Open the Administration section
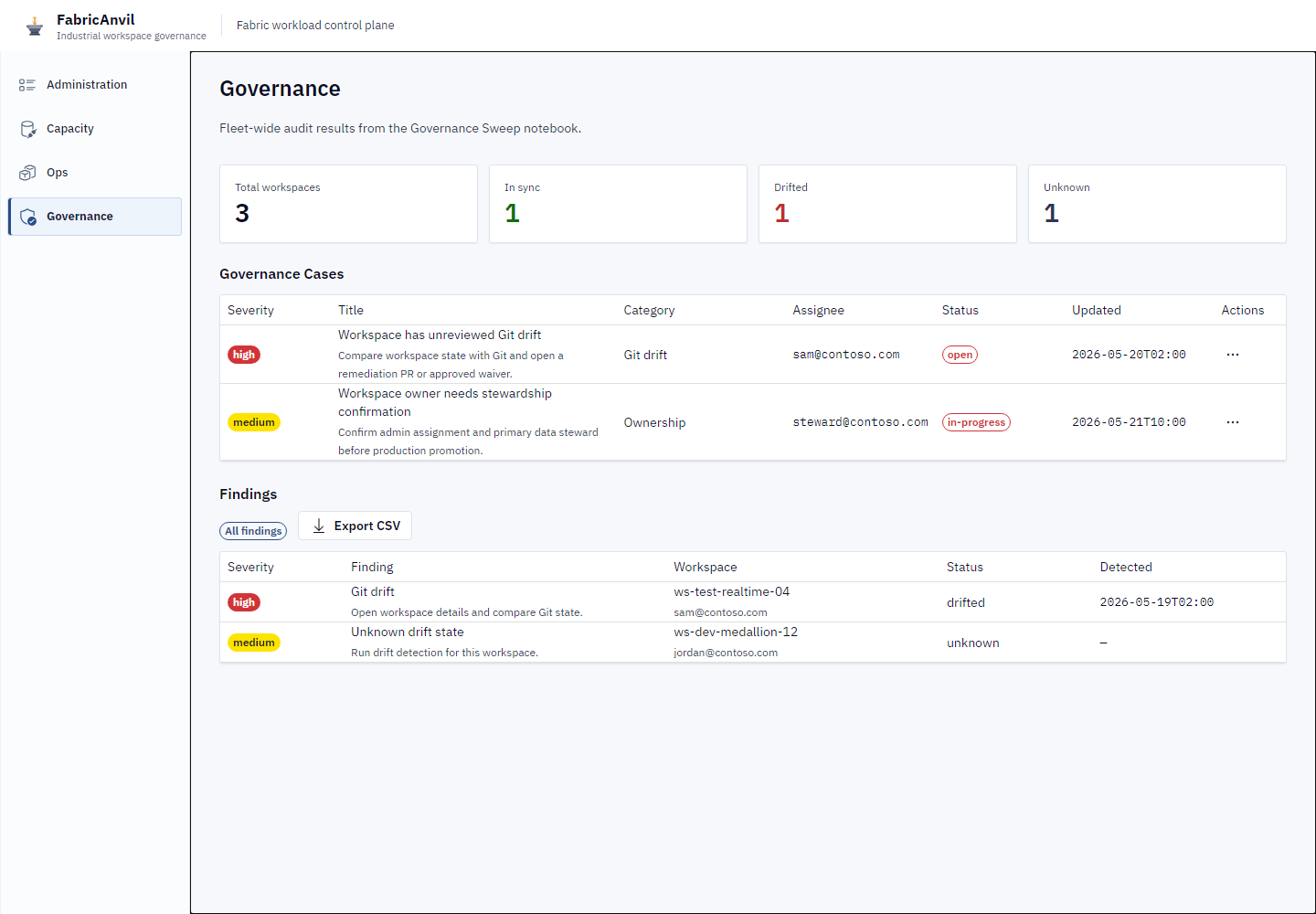 pos(95,85)
